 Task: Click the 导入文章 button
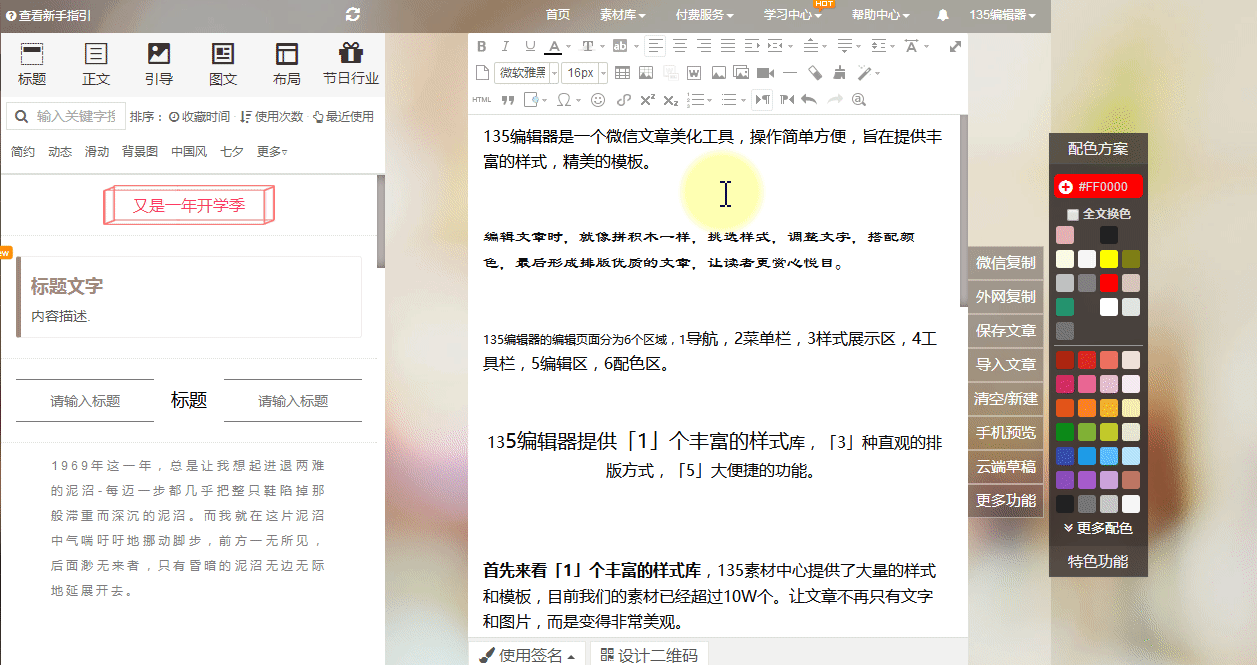(x=1006, y=365)
